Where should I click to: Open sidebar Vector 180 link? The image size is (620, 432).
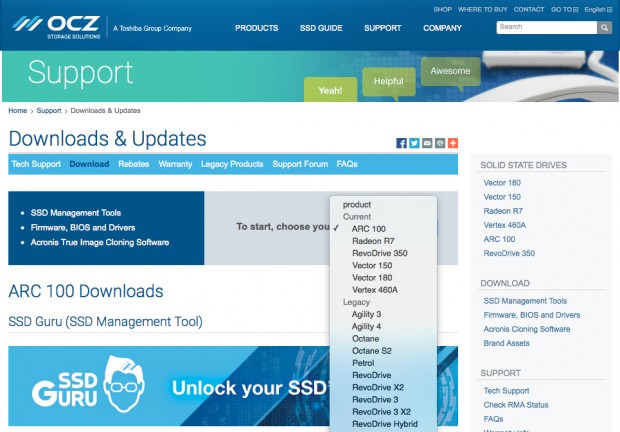point(502,183)
